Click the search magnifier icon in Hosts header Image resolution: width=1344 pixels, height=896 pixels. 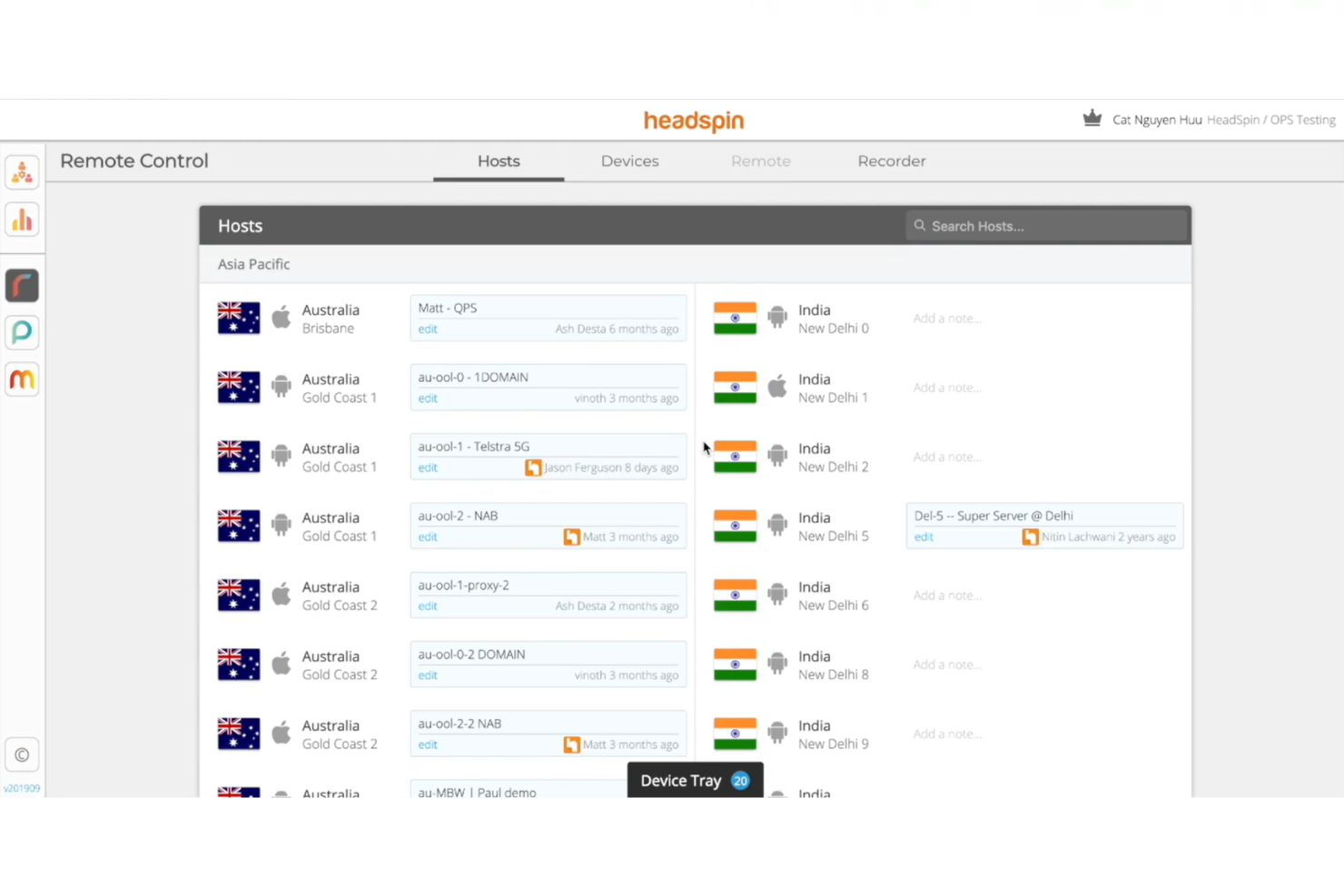tap(920, 225)
